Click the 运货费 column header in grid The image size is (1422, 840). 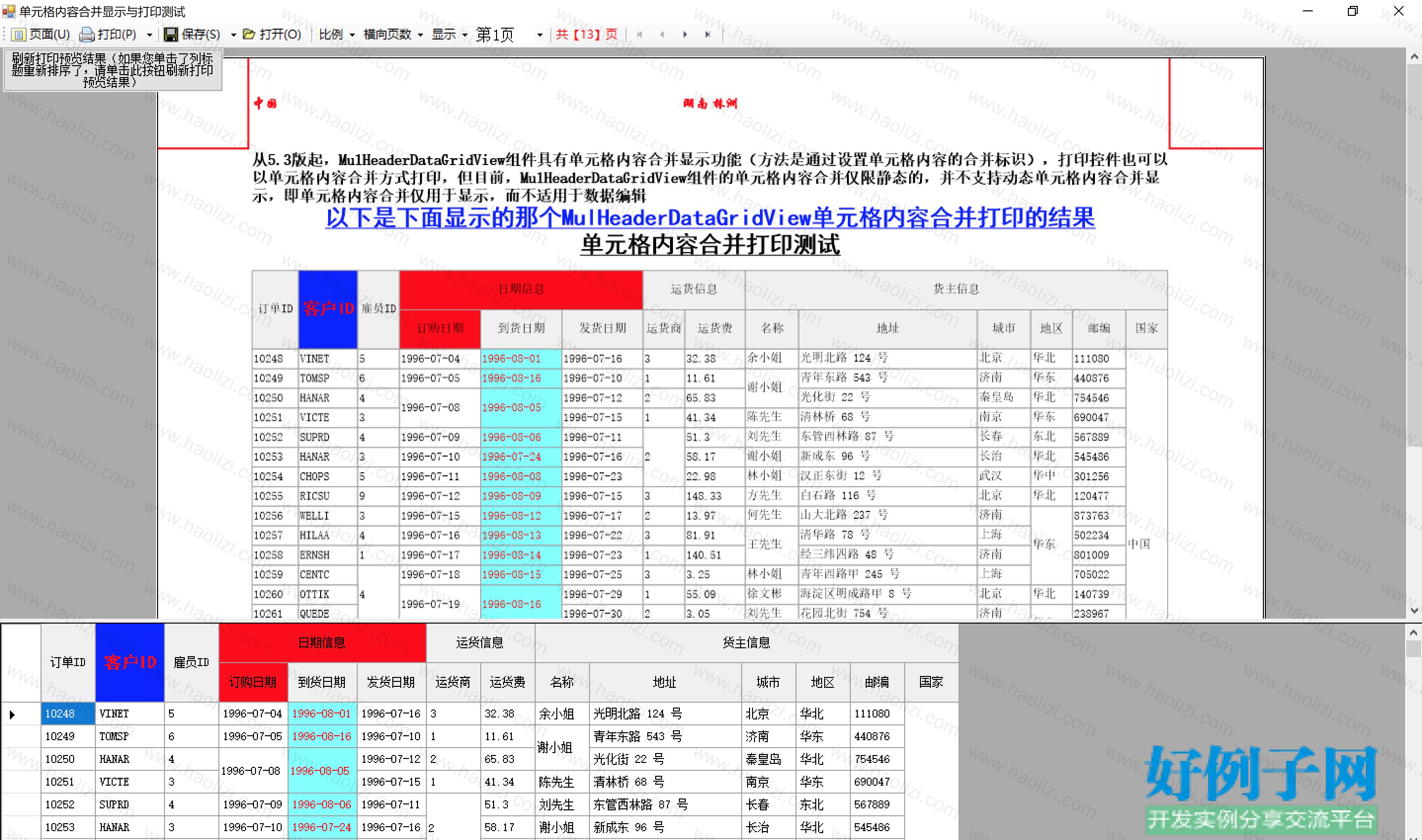tap(507, 682)
